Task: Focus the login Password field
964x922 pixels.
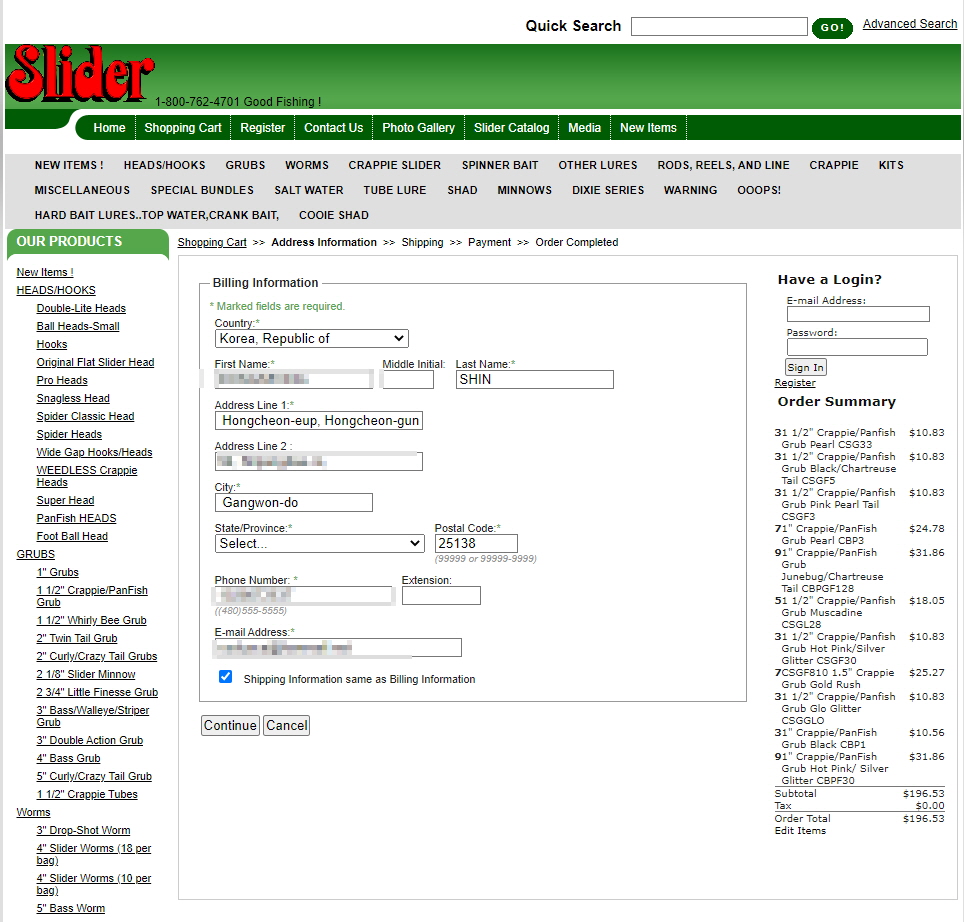Action: click(x=856, y=347)
